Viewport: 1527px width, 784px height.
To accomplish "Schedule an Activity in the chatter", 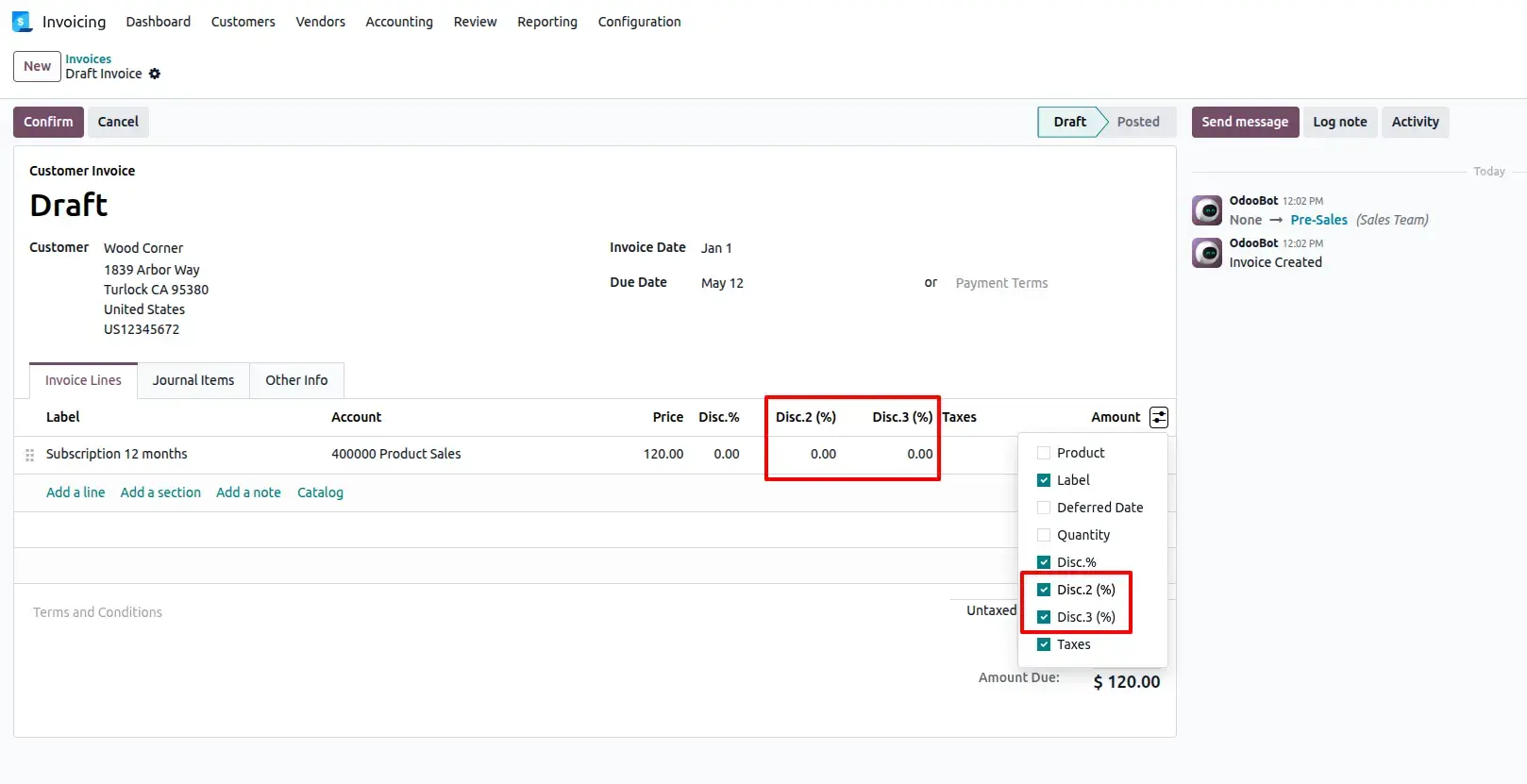I will (1416, 122).
